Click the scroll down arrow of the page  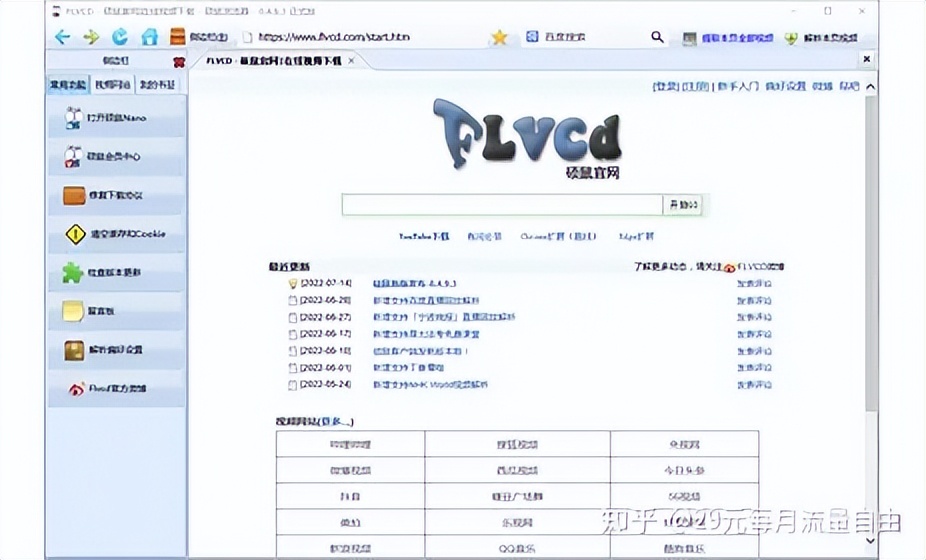[x=870, y=541]
